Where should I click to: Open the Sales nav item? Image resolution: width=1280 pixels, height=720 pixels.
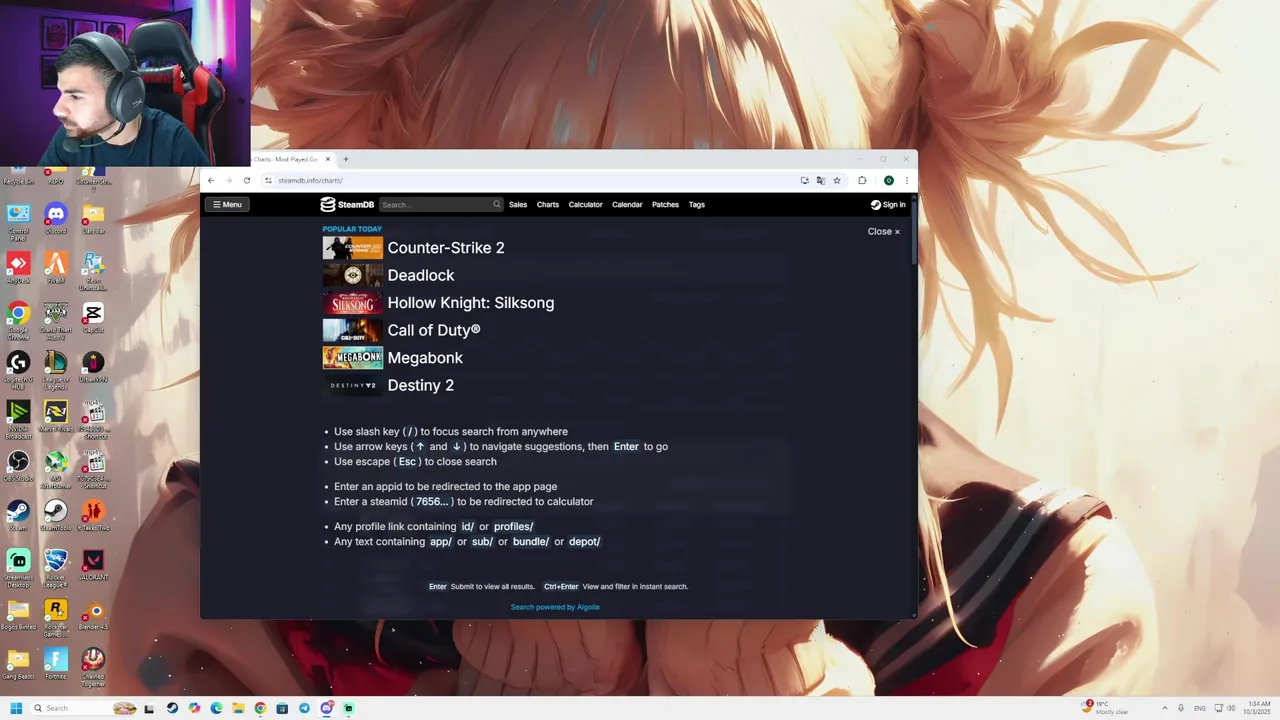coord(518,204)
